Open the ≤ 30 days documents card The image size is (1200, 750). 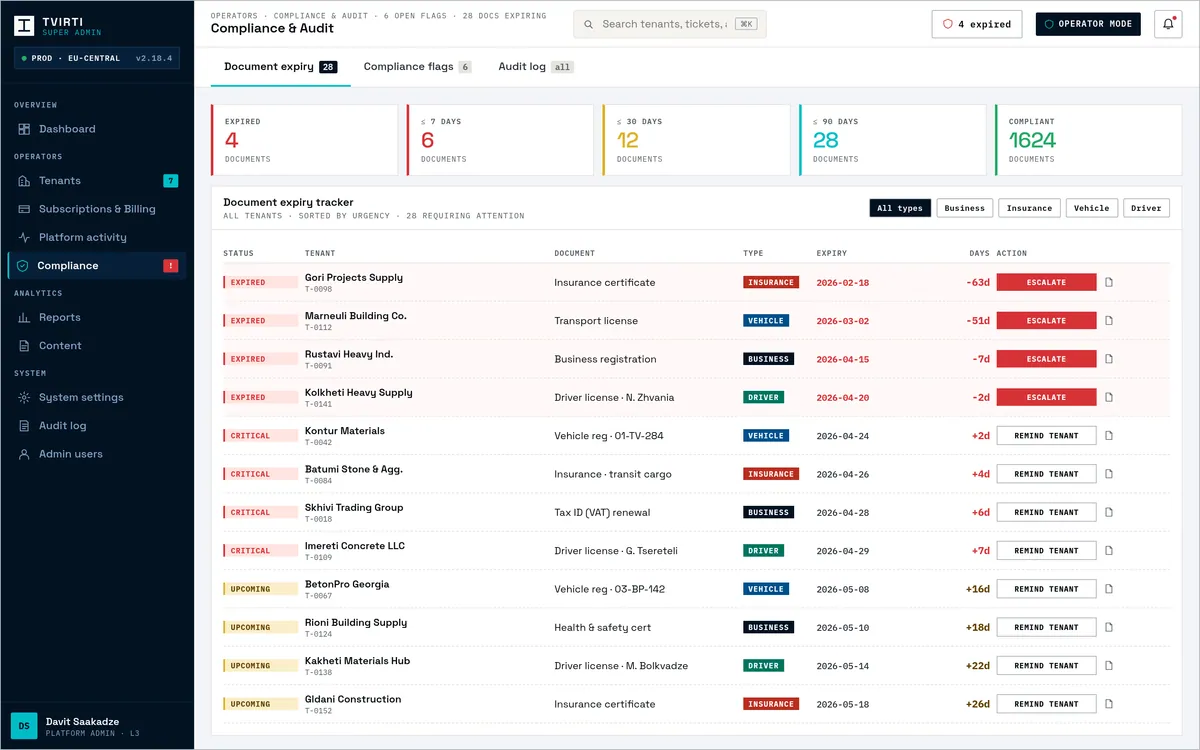696,140
